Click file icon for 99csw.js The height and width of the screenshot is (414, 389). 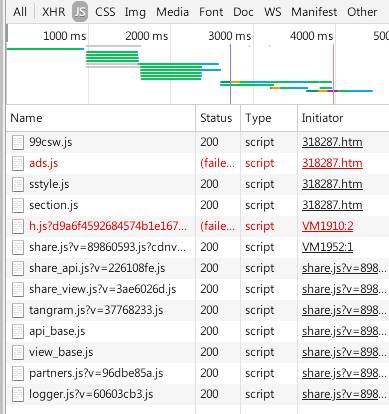pos(18,142)
